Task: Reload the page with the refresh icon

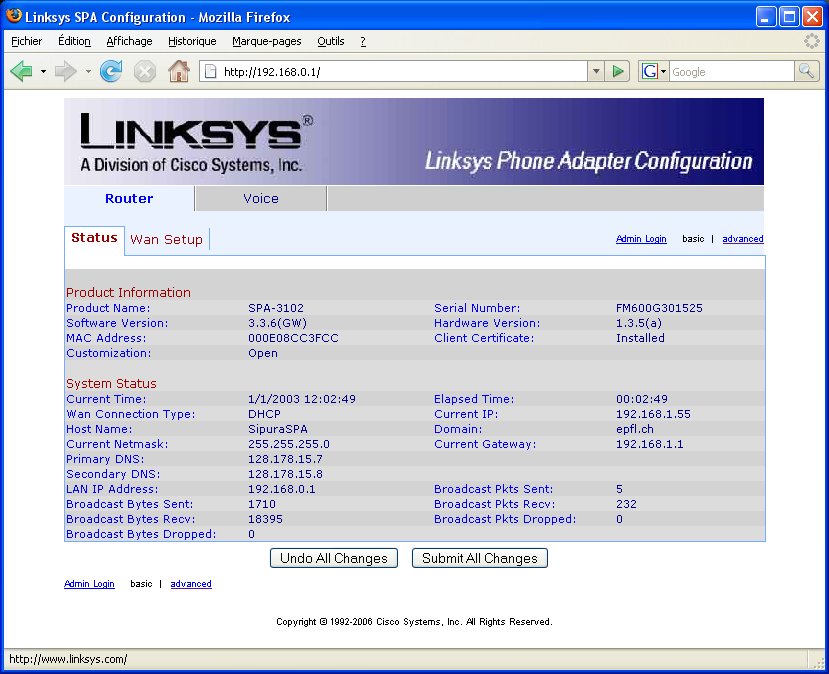Action: point(111,71)
